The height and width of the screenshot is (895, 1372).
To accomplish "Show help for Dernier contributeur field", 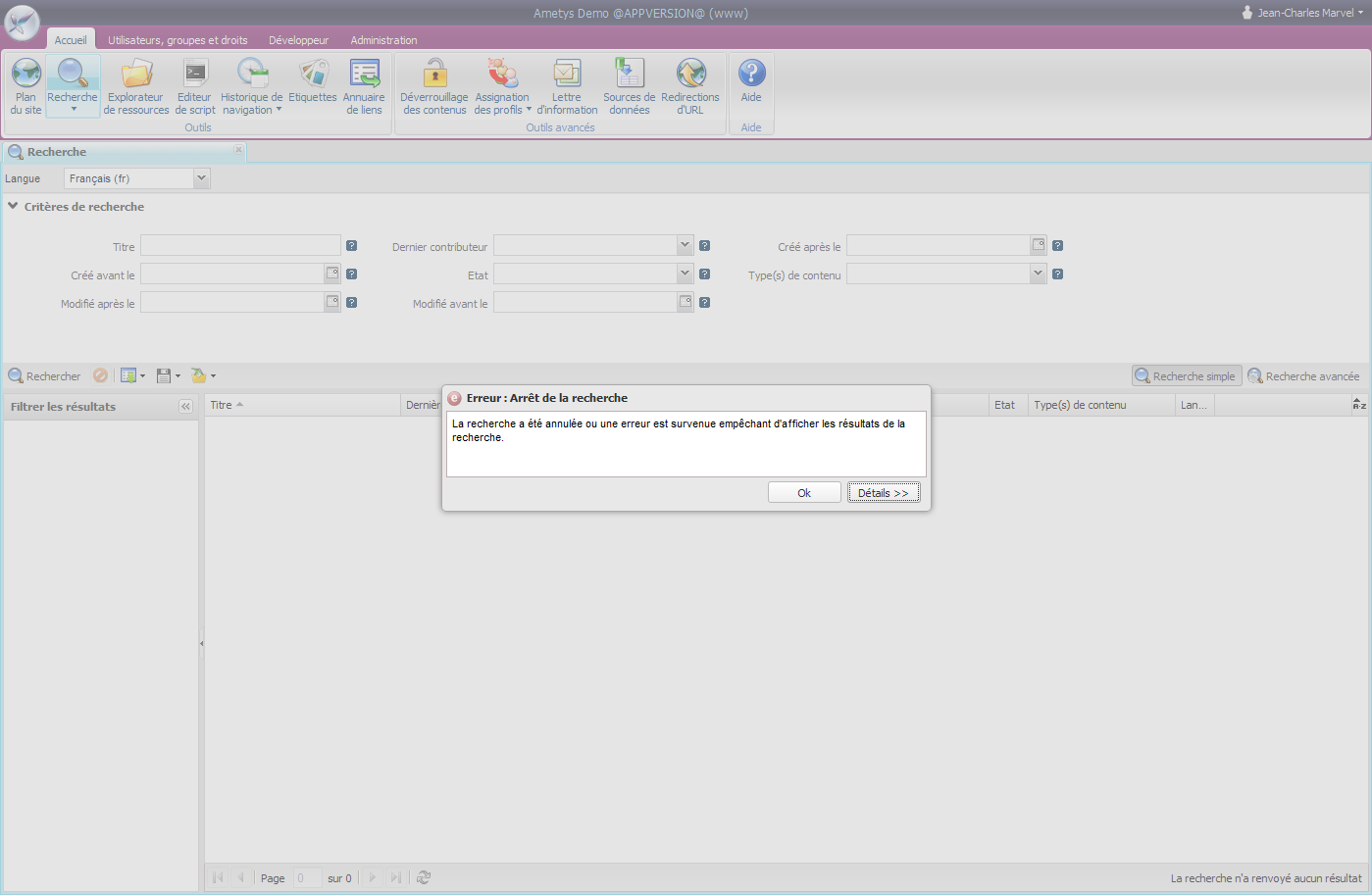I will 704,246.
